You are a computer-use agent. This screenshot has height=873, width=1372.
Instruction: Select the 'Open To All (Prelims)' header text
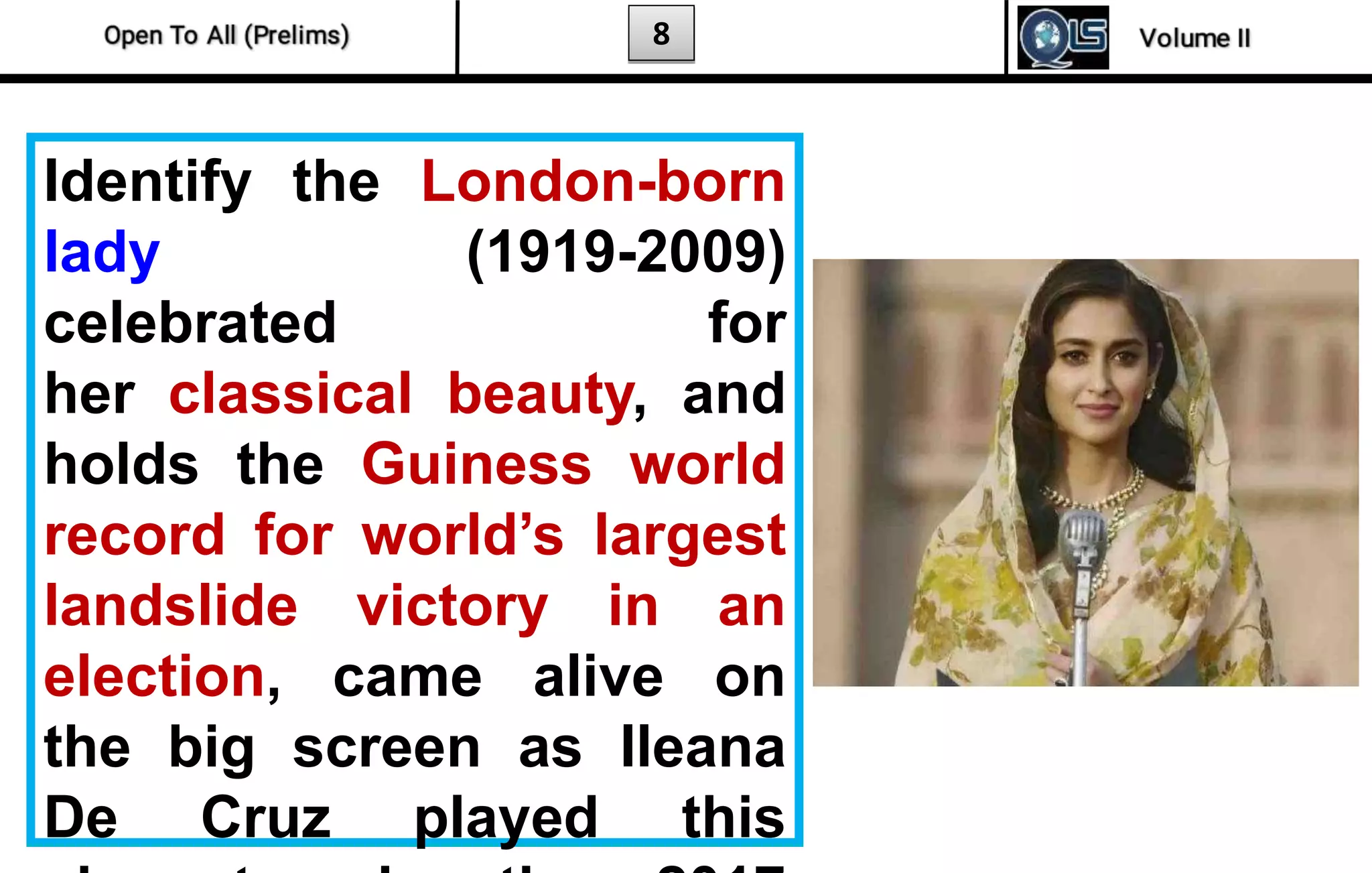[226, 36]
